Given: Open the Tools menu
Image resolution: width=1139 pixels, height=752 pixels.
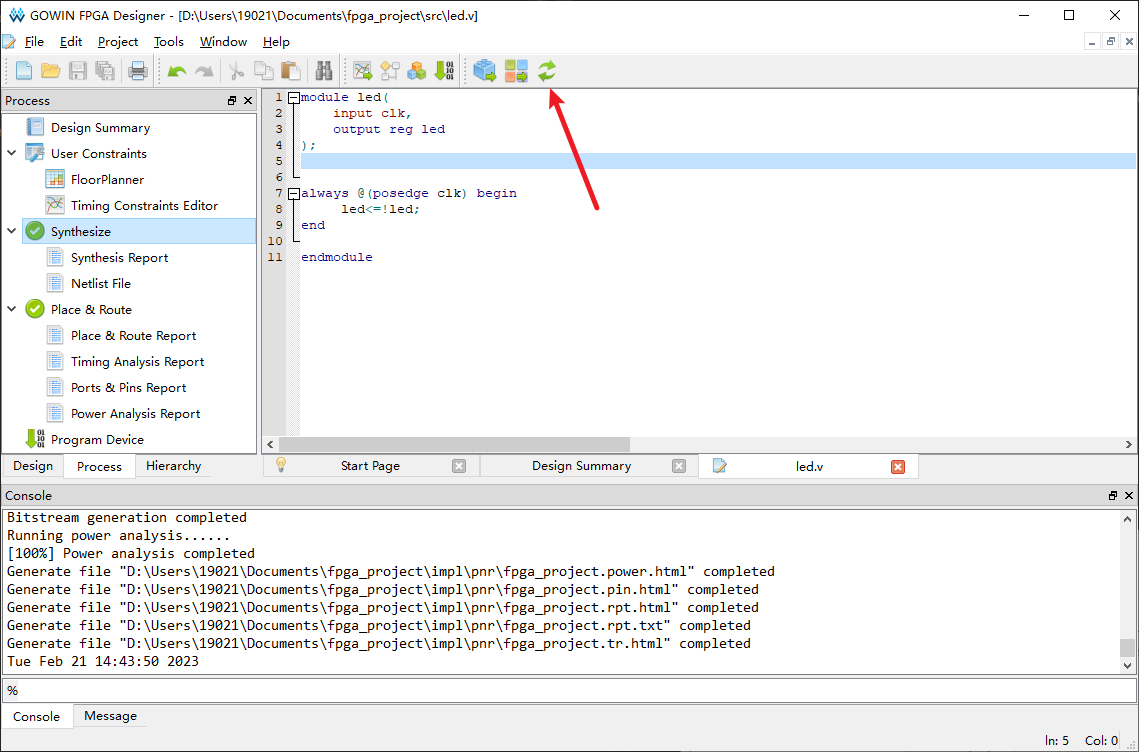Looking at the screenshot, I should pos(169,41).
